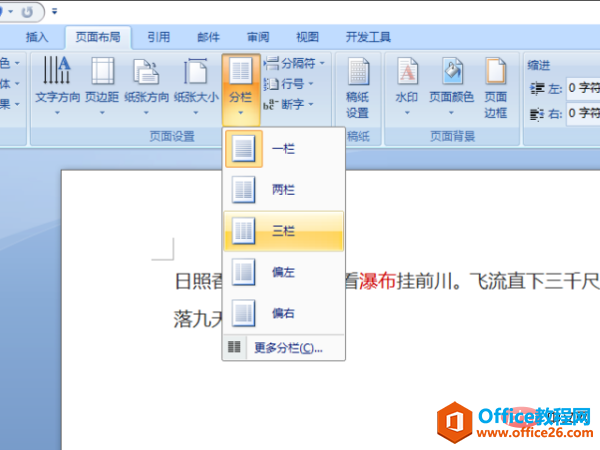
Task: Open 更多分栏(C)... more columns dialog
Action: point(284,347)
